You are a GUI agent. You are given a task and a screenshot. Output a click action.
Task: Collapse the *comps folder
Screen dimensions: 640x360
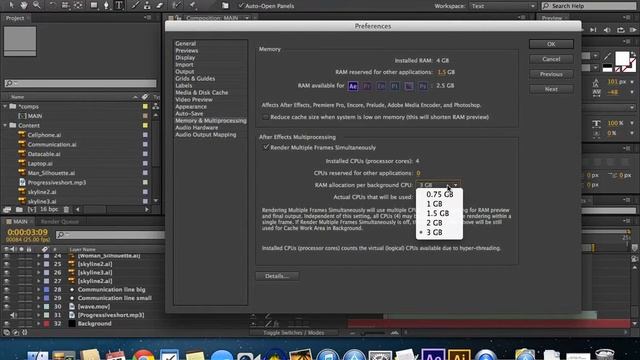pyautogui.click(x=5, y=106)
